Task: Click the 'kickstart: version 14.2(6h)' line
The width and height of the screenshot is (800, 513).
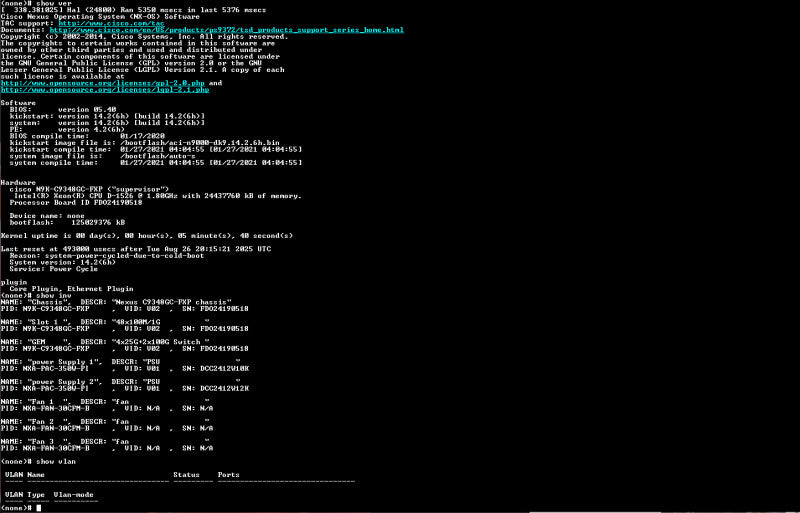Action: [x=107, y=116]
